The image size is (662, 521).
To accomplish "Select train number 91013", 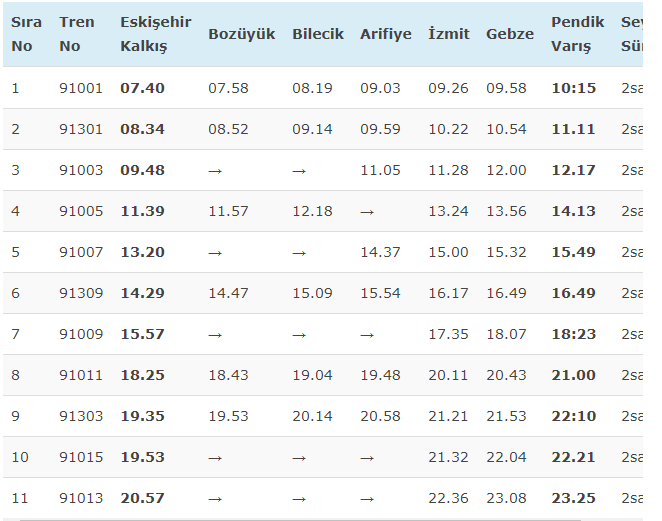I will (x=81, y=498).
